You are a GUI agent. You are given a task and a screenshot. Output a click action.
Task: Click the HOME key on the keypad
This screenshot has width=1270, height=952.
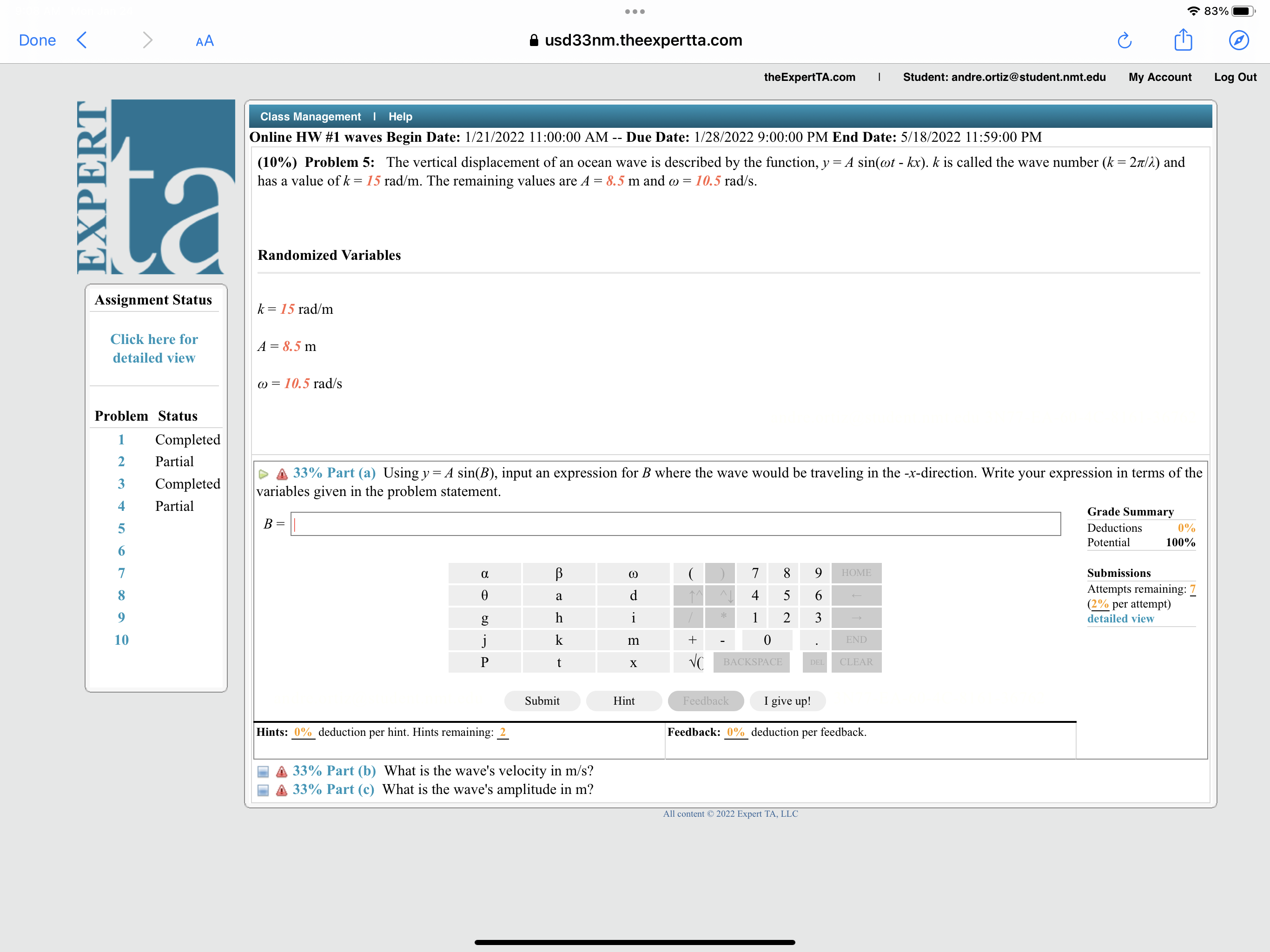click(856, 573)
